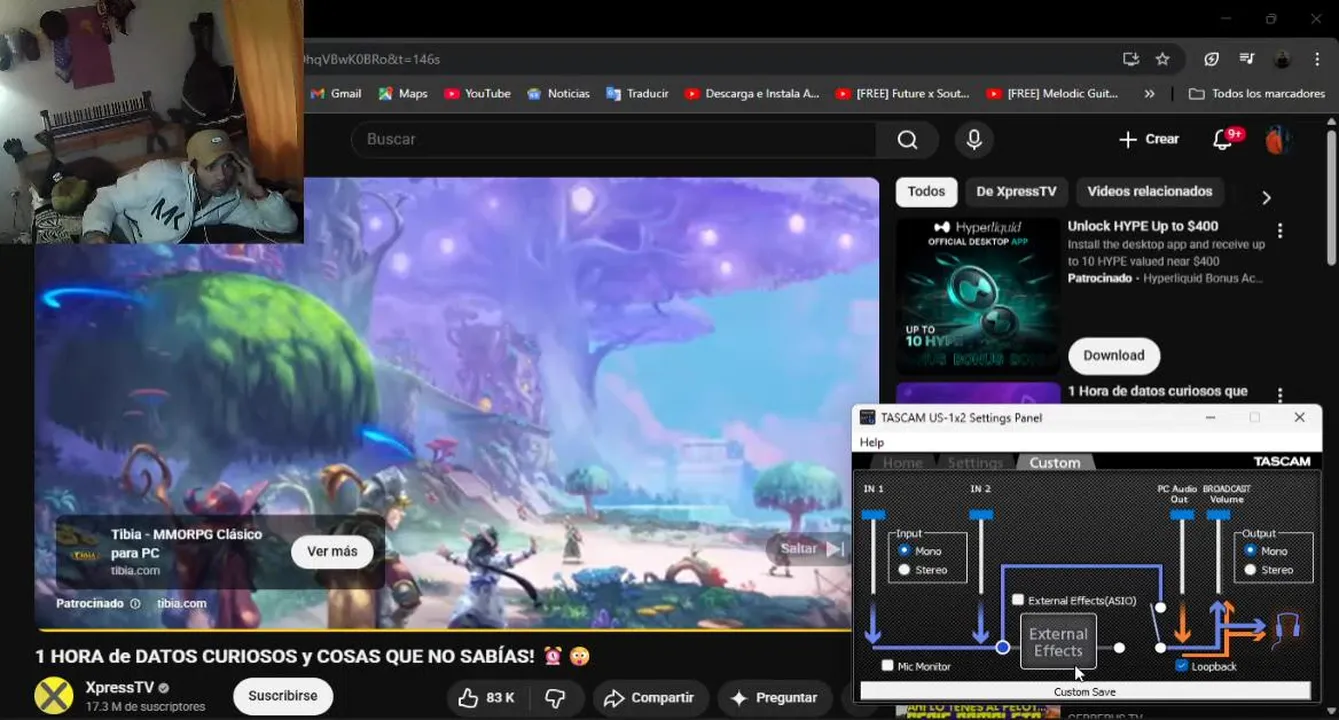
Task: Start voice search with the microphone icon
Action: pos(974,140)
